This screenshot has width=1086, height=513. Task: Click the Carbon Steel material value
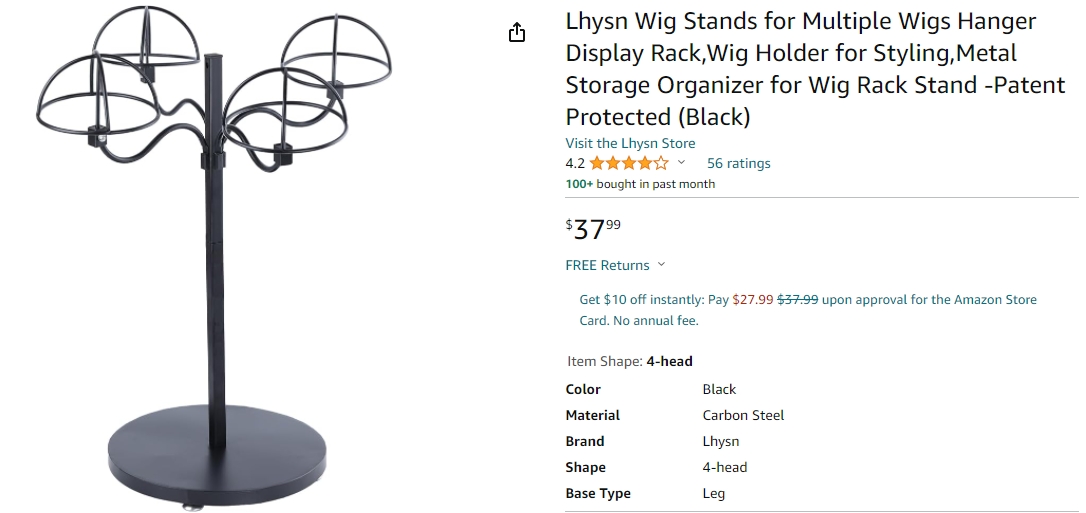(x=743, y=415)
